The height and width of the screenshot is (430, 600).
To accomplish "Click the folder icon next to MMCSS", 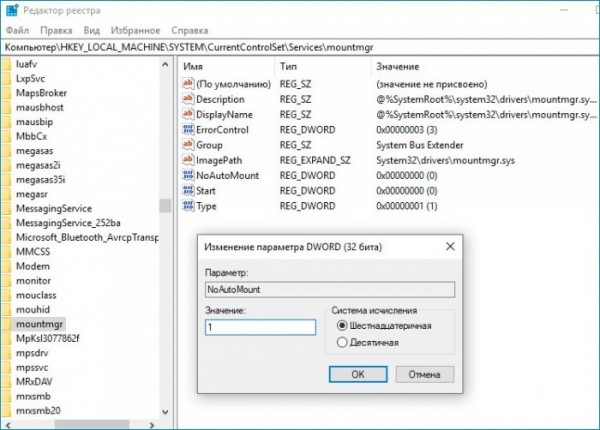I will [x=7, y=252].
